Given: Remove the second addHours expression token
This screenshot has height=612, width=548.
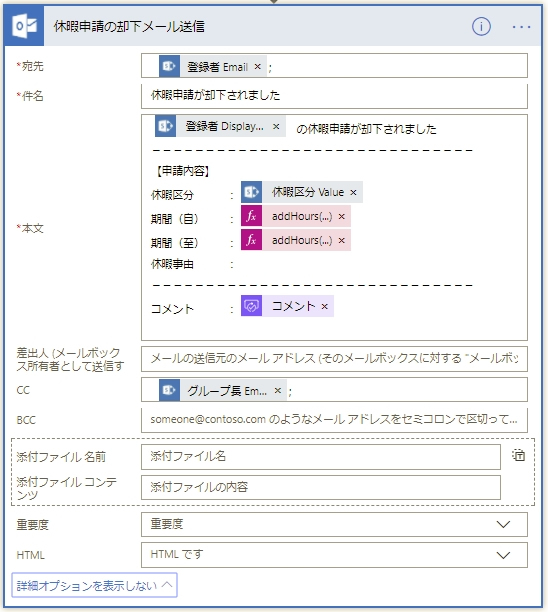Looking at the screenshot, I should 342,240.
